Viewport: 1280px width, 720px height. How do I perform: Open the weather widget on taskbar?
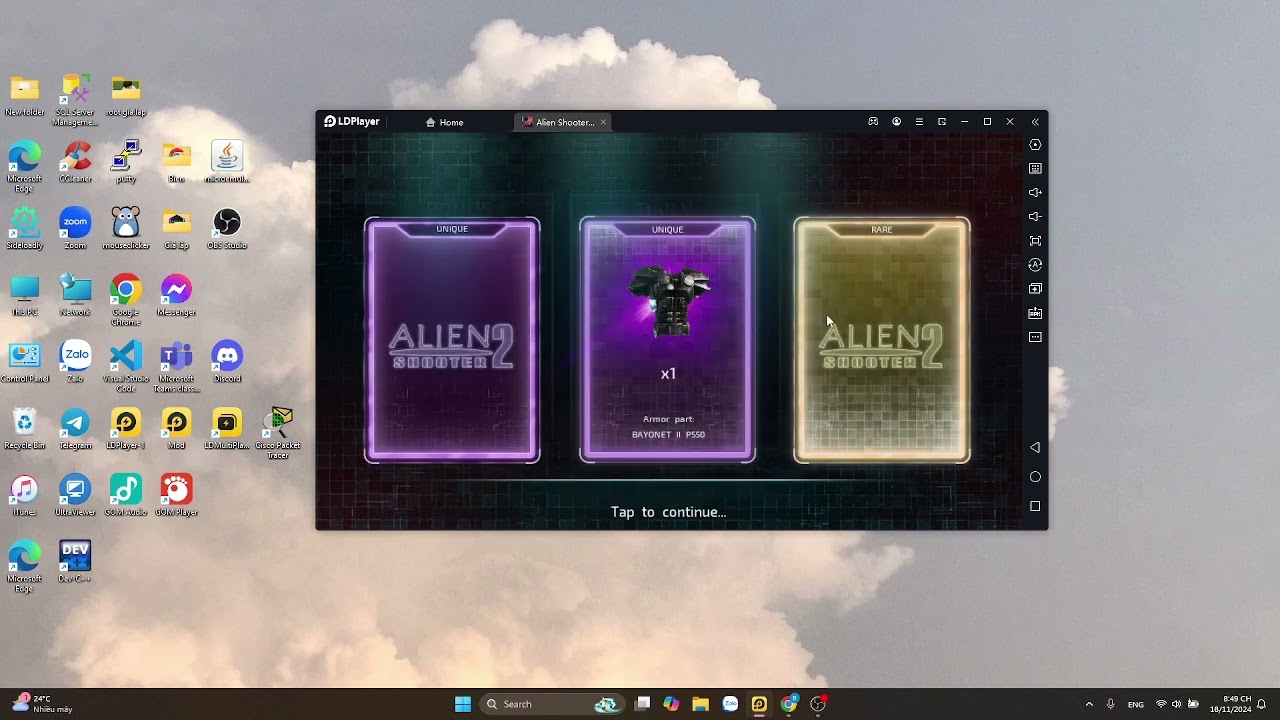click(42, 704)
